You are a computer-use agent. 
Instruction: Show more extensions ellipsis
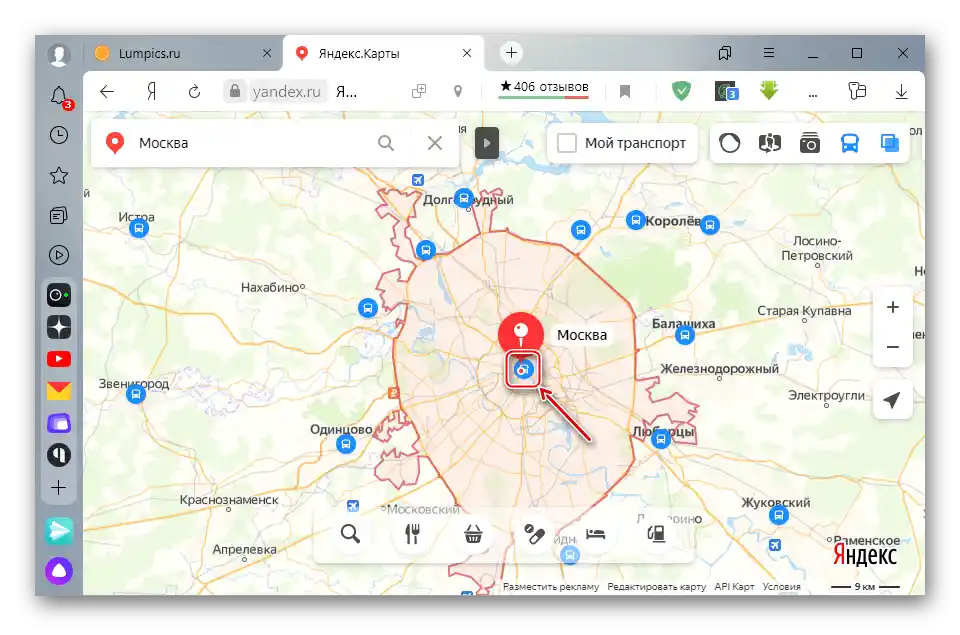tap(812, 93)
